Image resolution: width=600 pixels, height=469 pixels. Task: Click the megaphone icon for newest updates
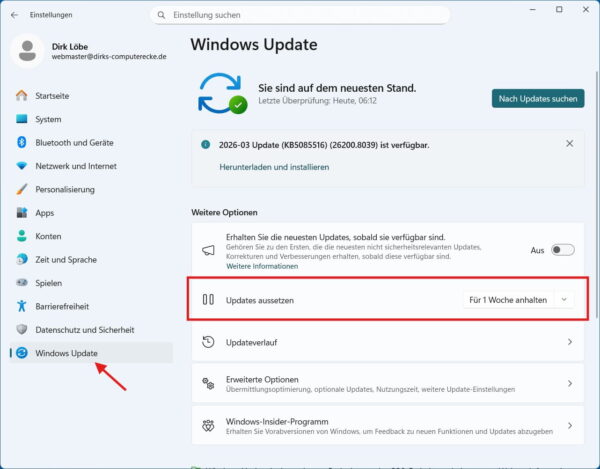coord(208,250)
